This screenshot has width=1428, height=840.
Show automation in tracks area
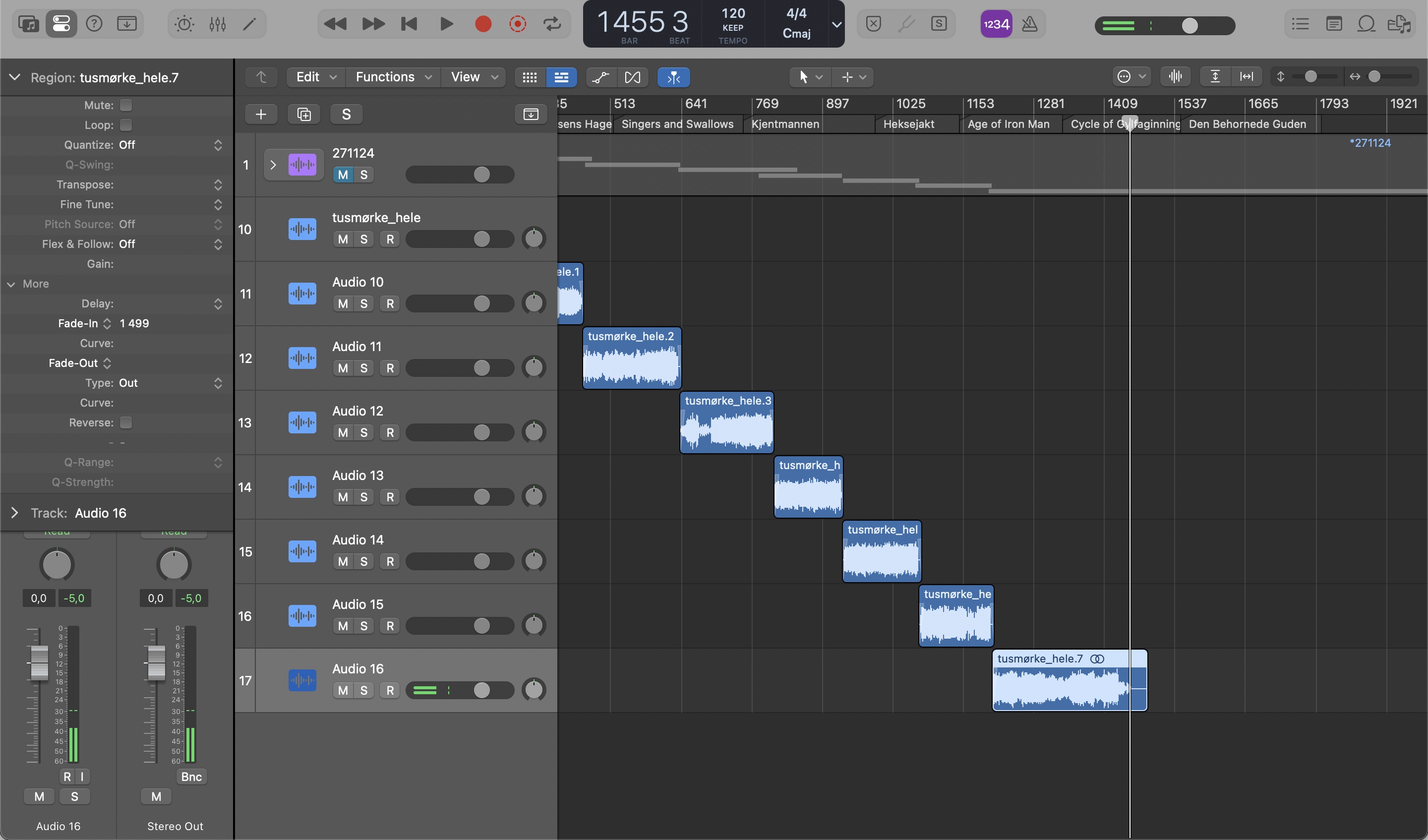click(600, 77)
